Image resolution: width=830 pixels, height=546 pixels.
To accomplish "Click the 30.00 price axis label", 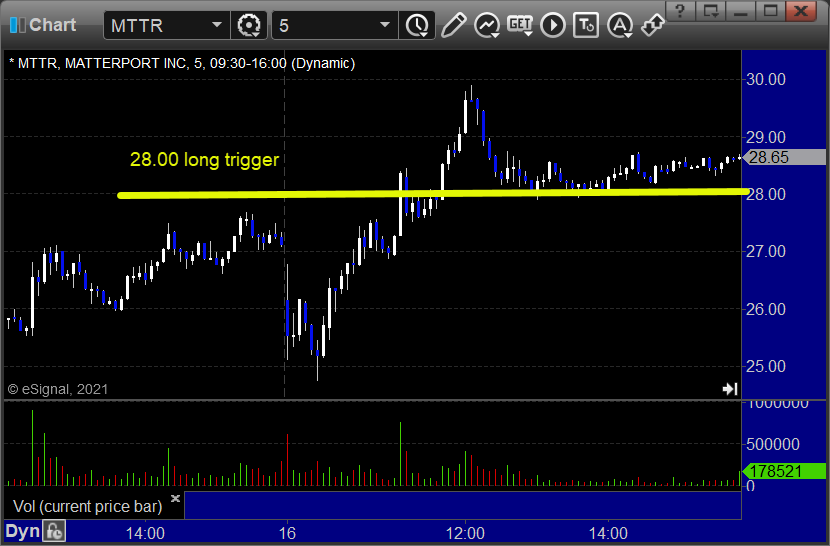I will click(x=765, y=79).
